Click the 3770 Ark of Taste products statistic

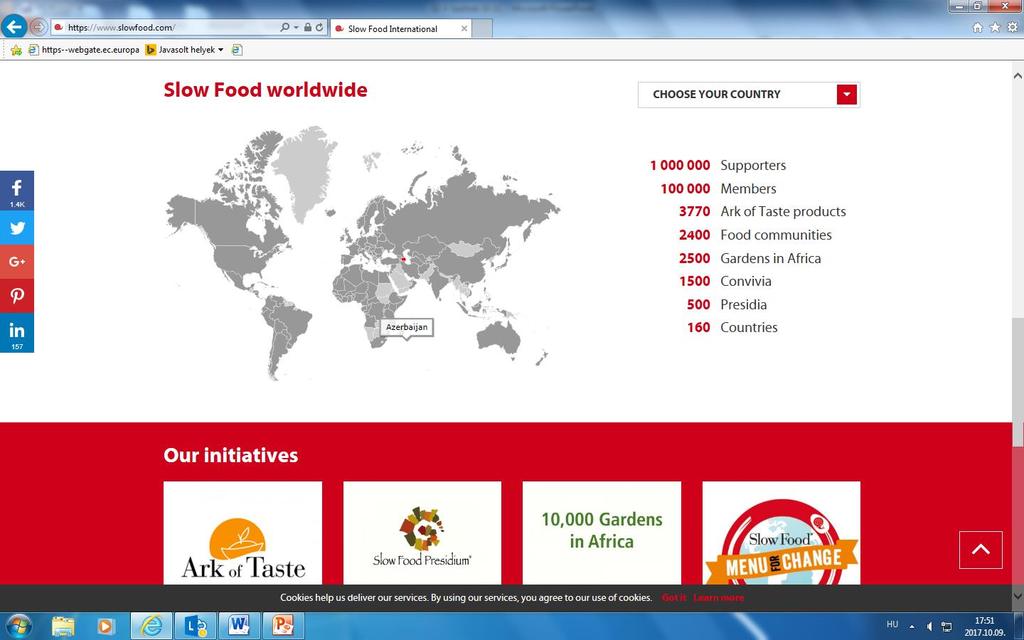[x=762, y=212]
